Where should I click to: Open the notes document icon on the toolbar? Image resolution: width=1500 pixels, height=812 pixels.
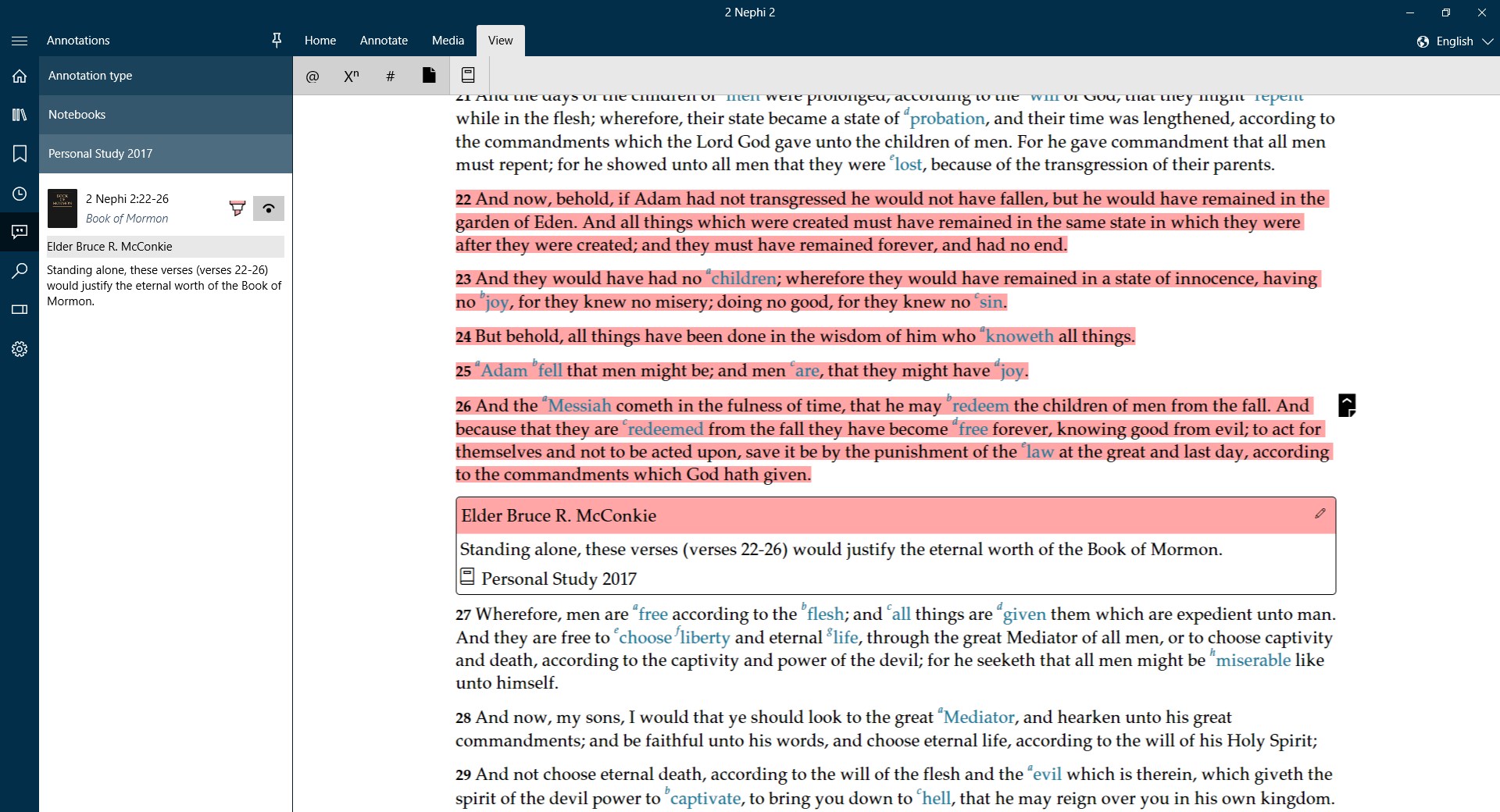coord(429,75)
